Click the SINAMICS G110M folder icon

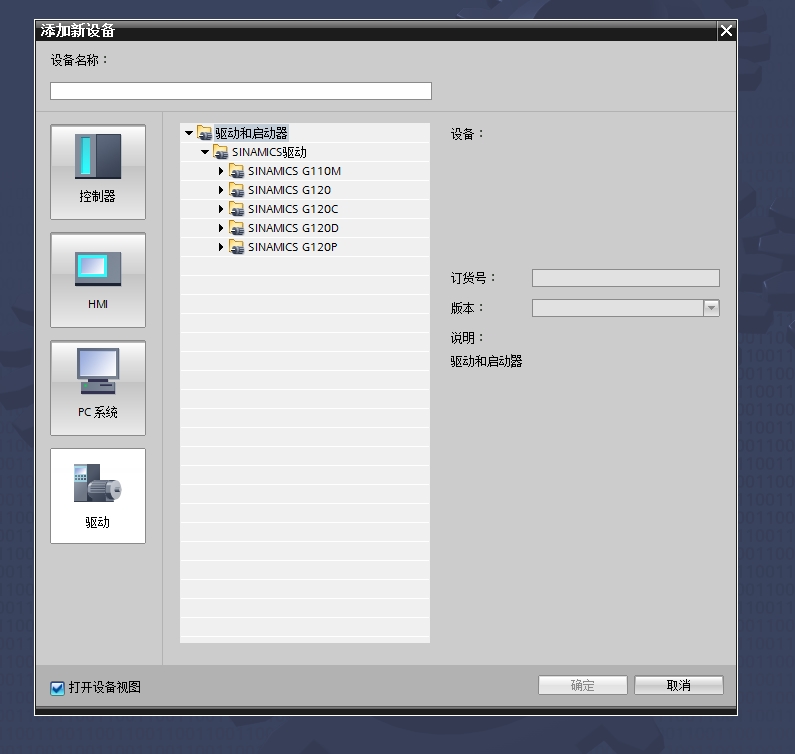(236, 171)
